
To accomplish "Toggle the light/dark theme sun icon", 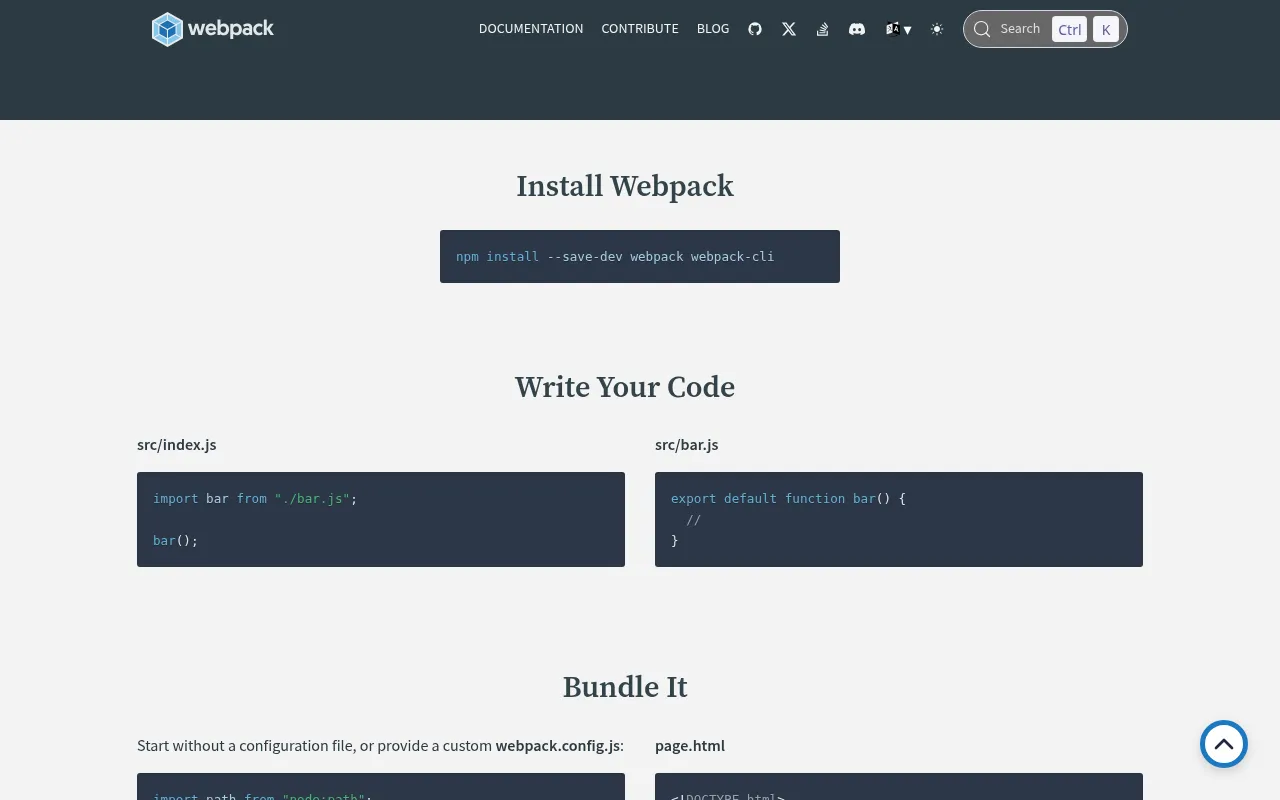I will pos(937,29).
